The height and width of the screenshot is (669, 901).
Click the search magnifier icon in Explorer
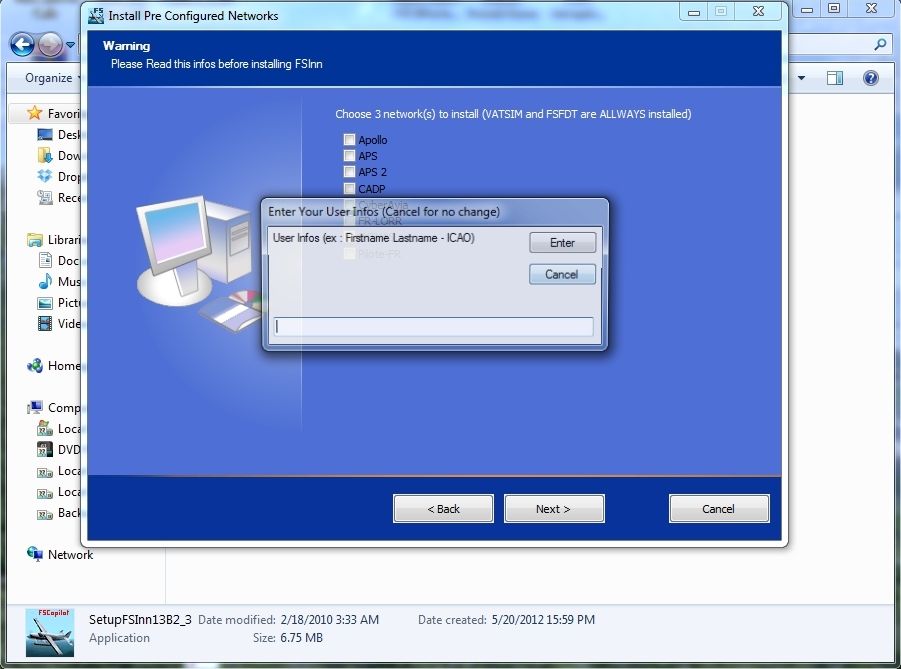(x=880, y=44)
